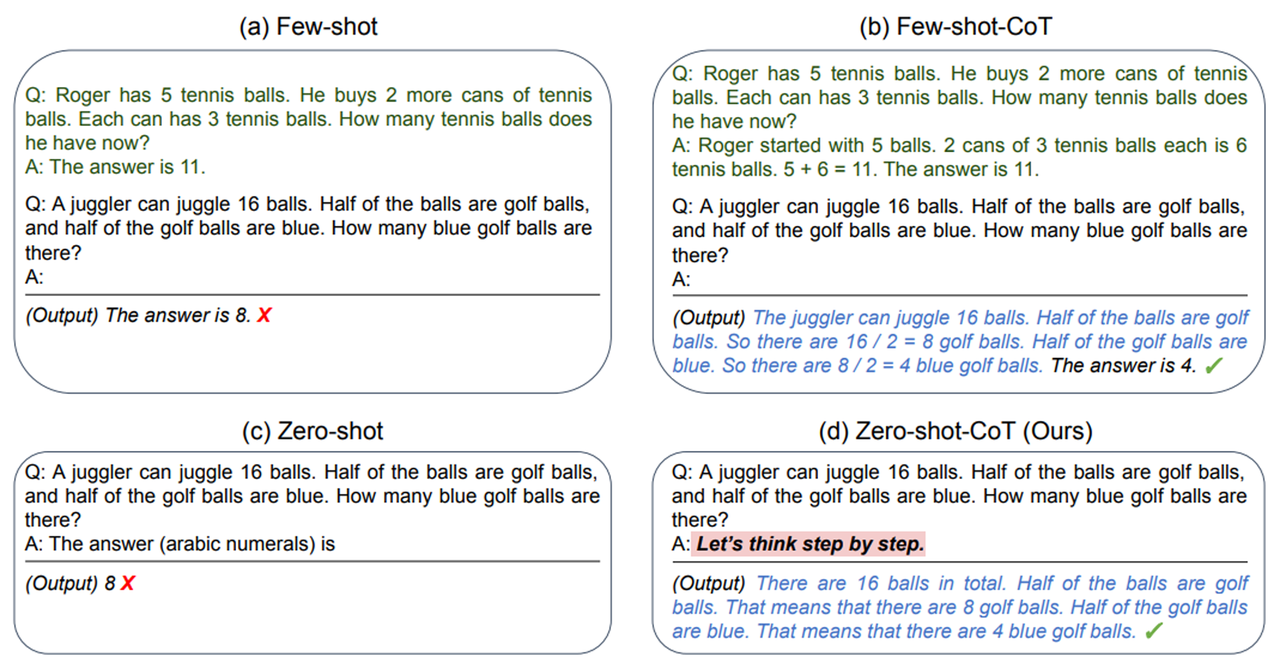1280x669 pixels.
Task: Click the juggler question in the Zero-shot panel
Action: [312, 495]
